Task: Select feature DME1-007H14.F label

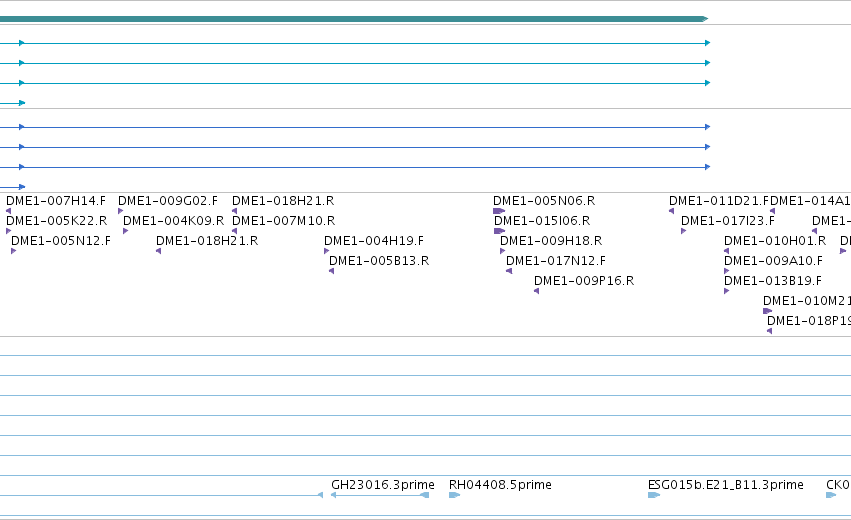Action: [56, 201]
